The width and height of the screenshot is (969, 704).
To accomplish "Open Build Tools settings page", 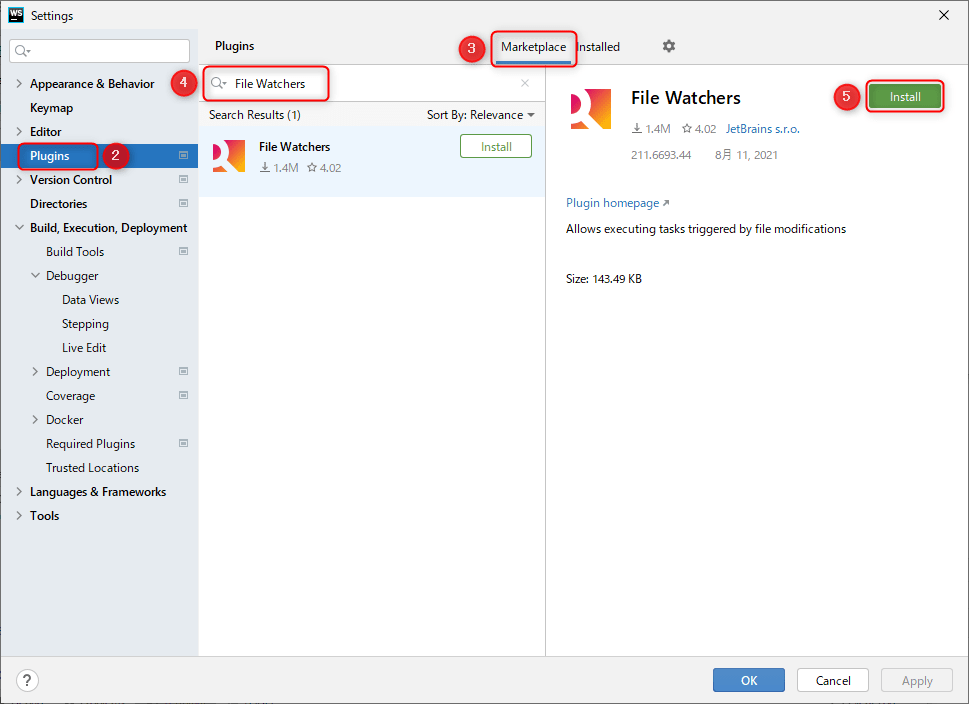I will pos(75,252).
